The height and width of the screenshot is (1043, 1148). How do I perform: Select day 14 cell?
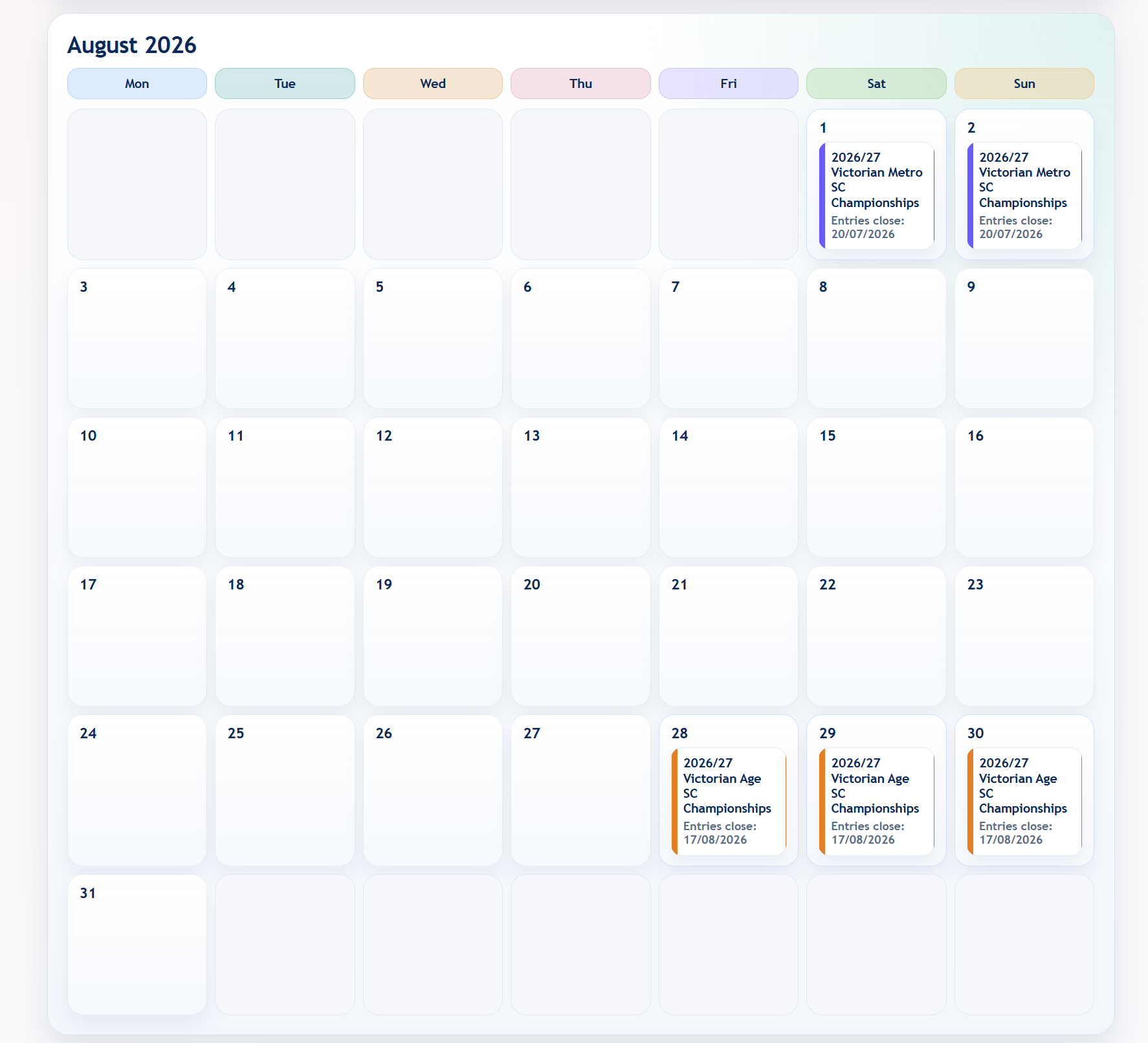(x=729, y=487)
